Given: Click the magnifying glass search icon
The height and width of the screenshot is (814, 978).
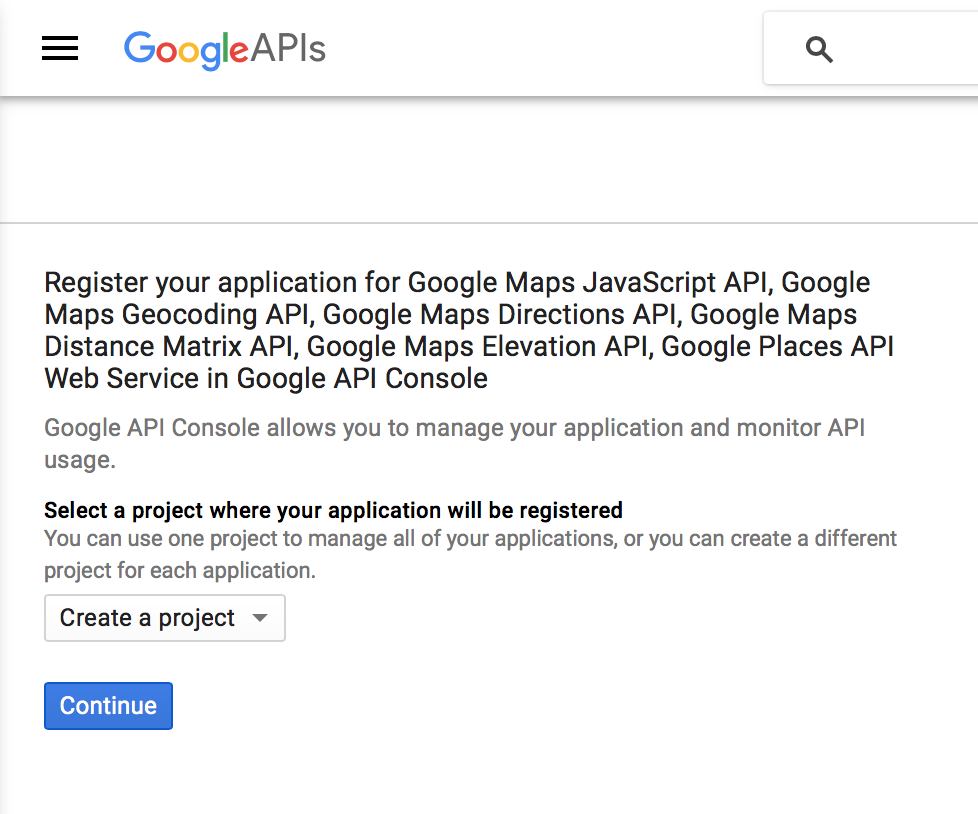Looking at the screenshot, I should coord(819,49).
